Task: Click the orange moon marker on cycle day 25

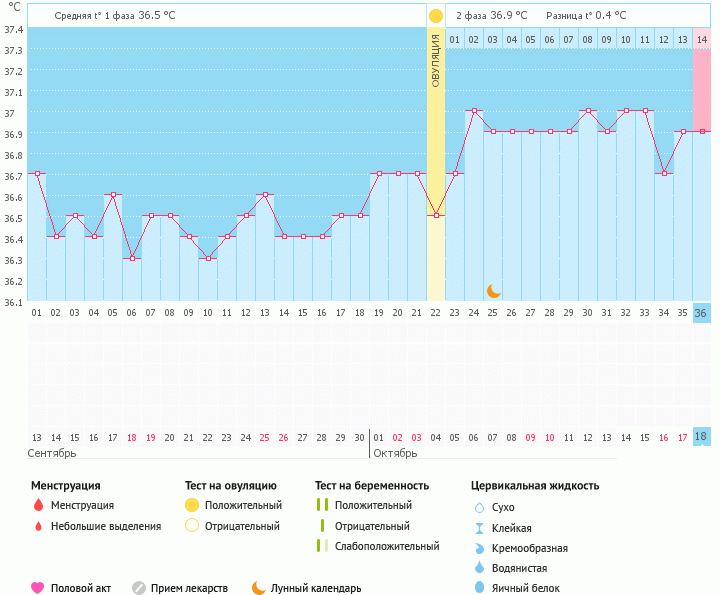Action: (x=493, y=290)
